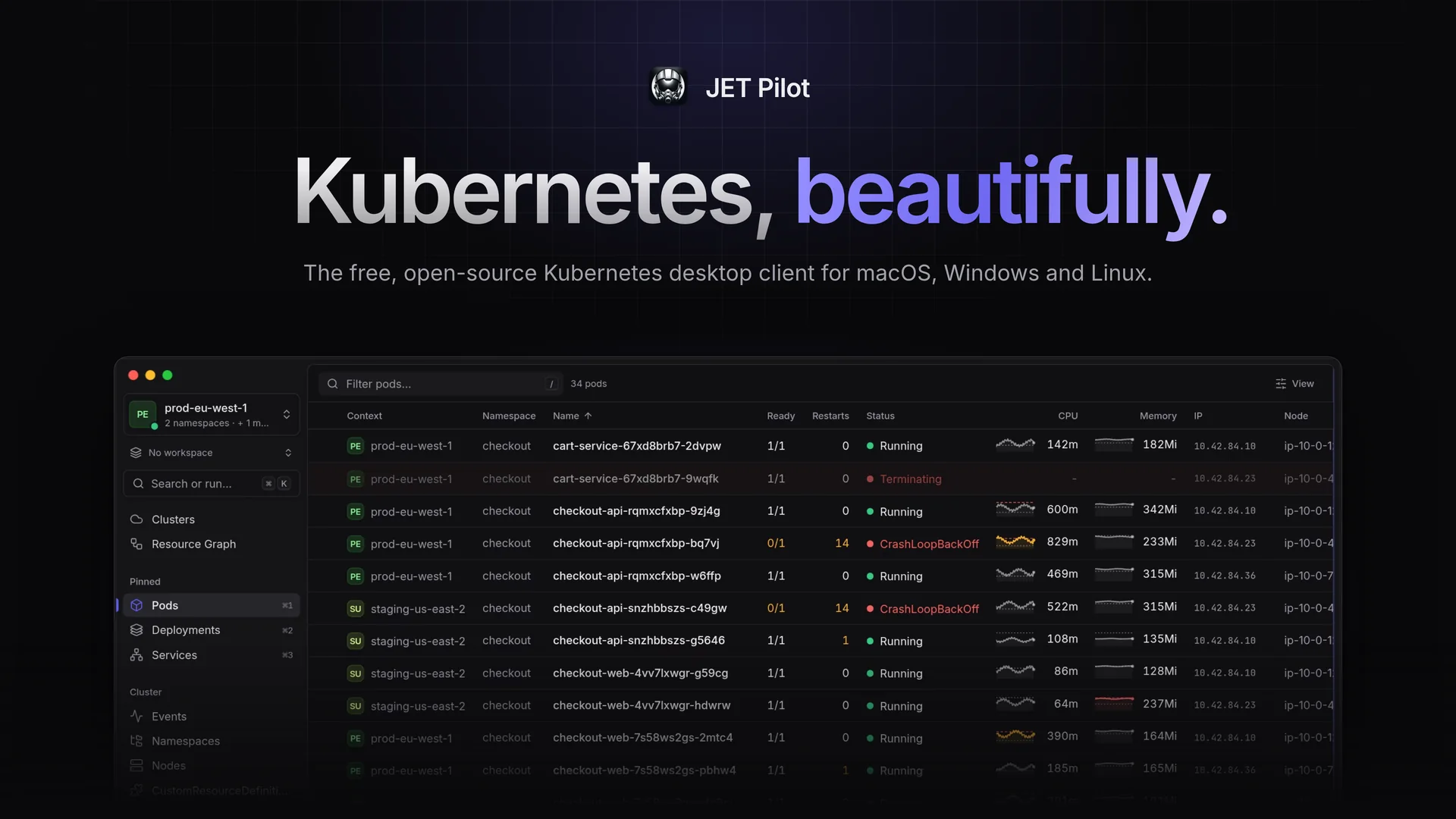Click the 0/1 ready value for checkout-api-snzhbbszs-c49gw
1456x819 pixels.
776,608
